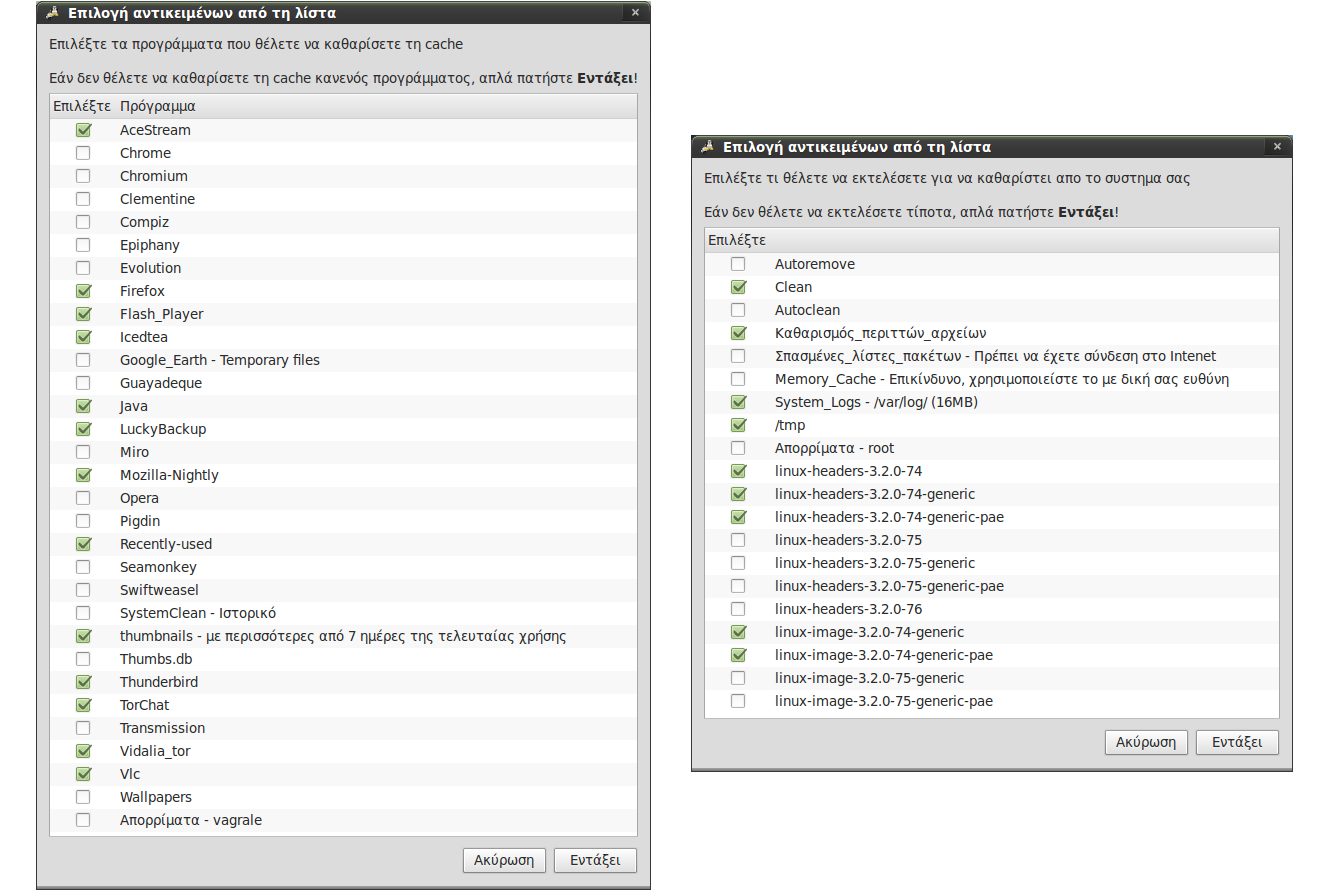Screen dimensions: 1320x890
Task: Check the Απορρίματα - vagrale checkbox
Action: pyautogui.click(x=83, y=820)
